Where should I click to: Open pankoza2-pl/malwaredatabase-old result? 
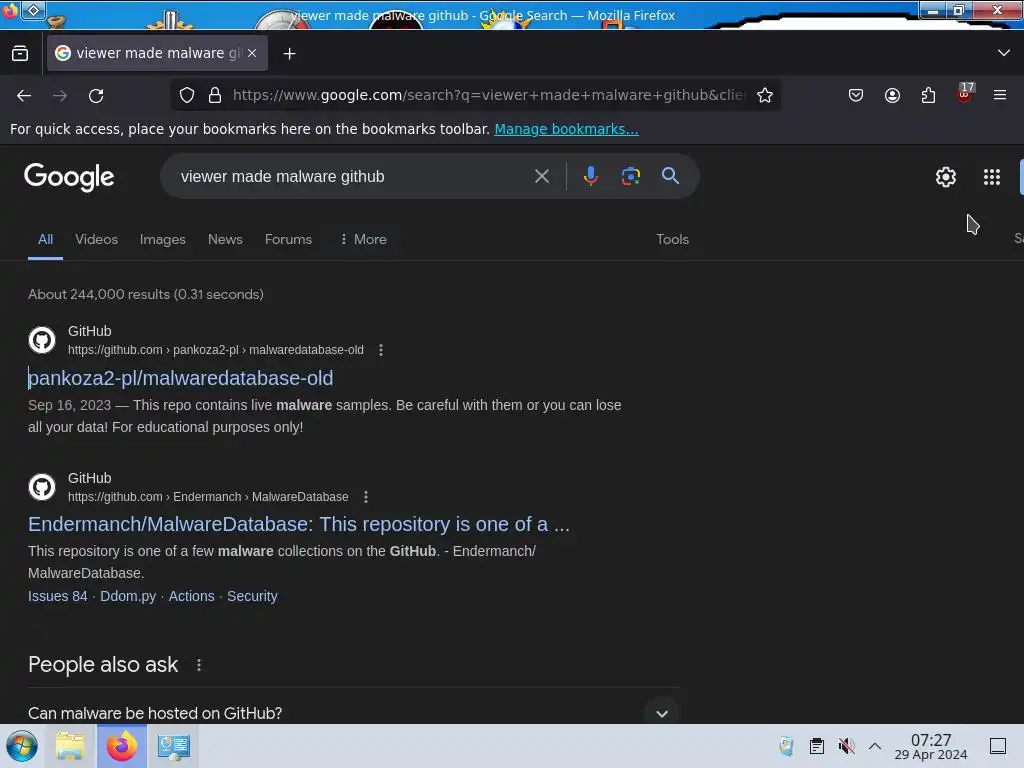tap(181, 378)
